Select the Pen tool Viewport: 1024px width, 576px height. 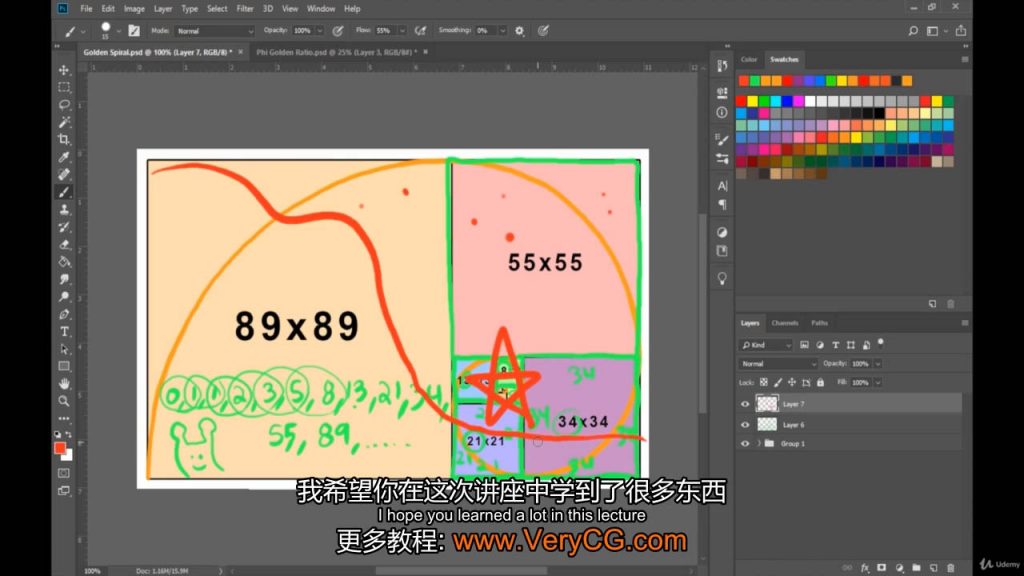pyautogui.click(x=64, y=314)
